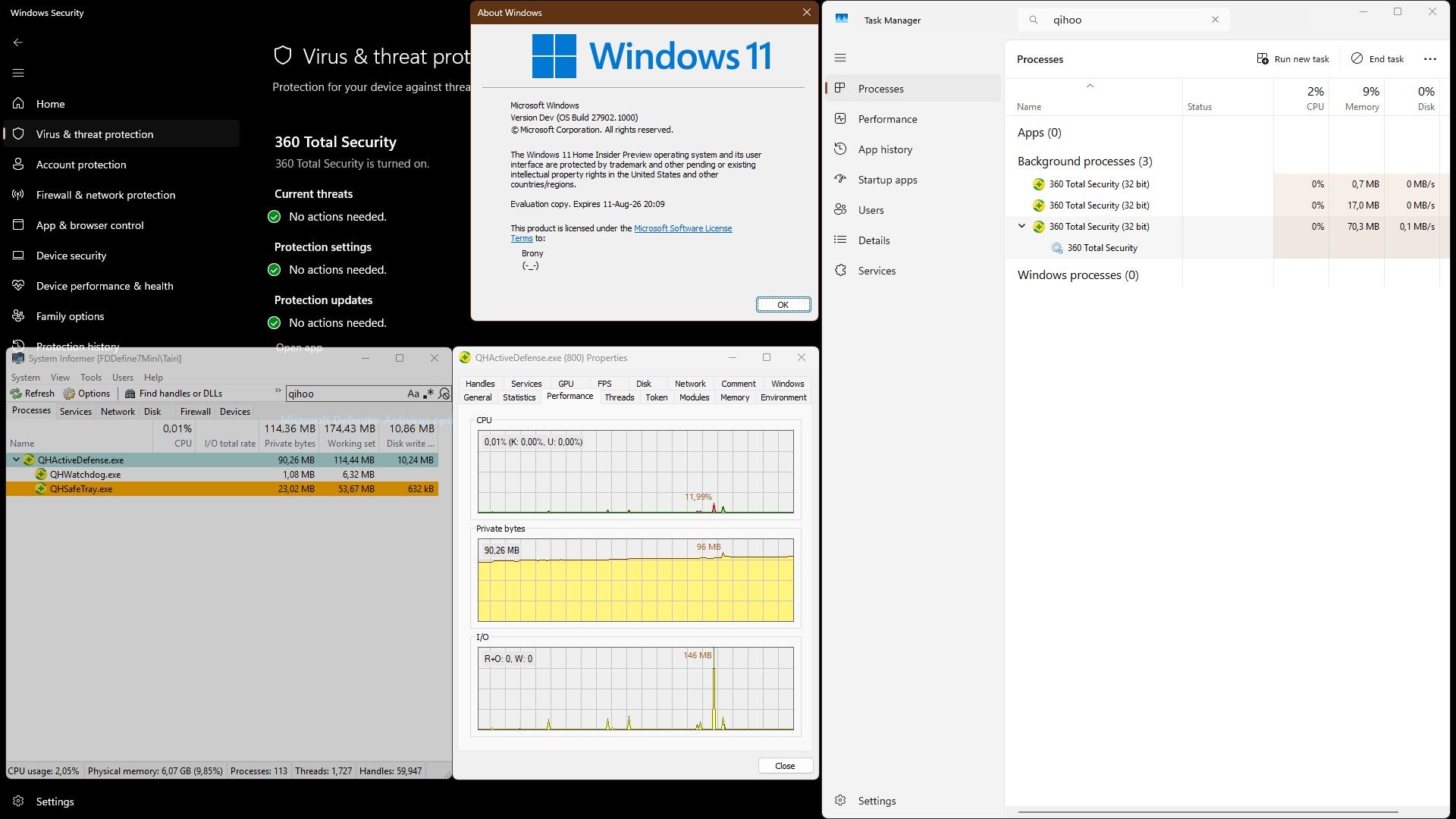
Task: Open Device security page
Action: point(121,256)
